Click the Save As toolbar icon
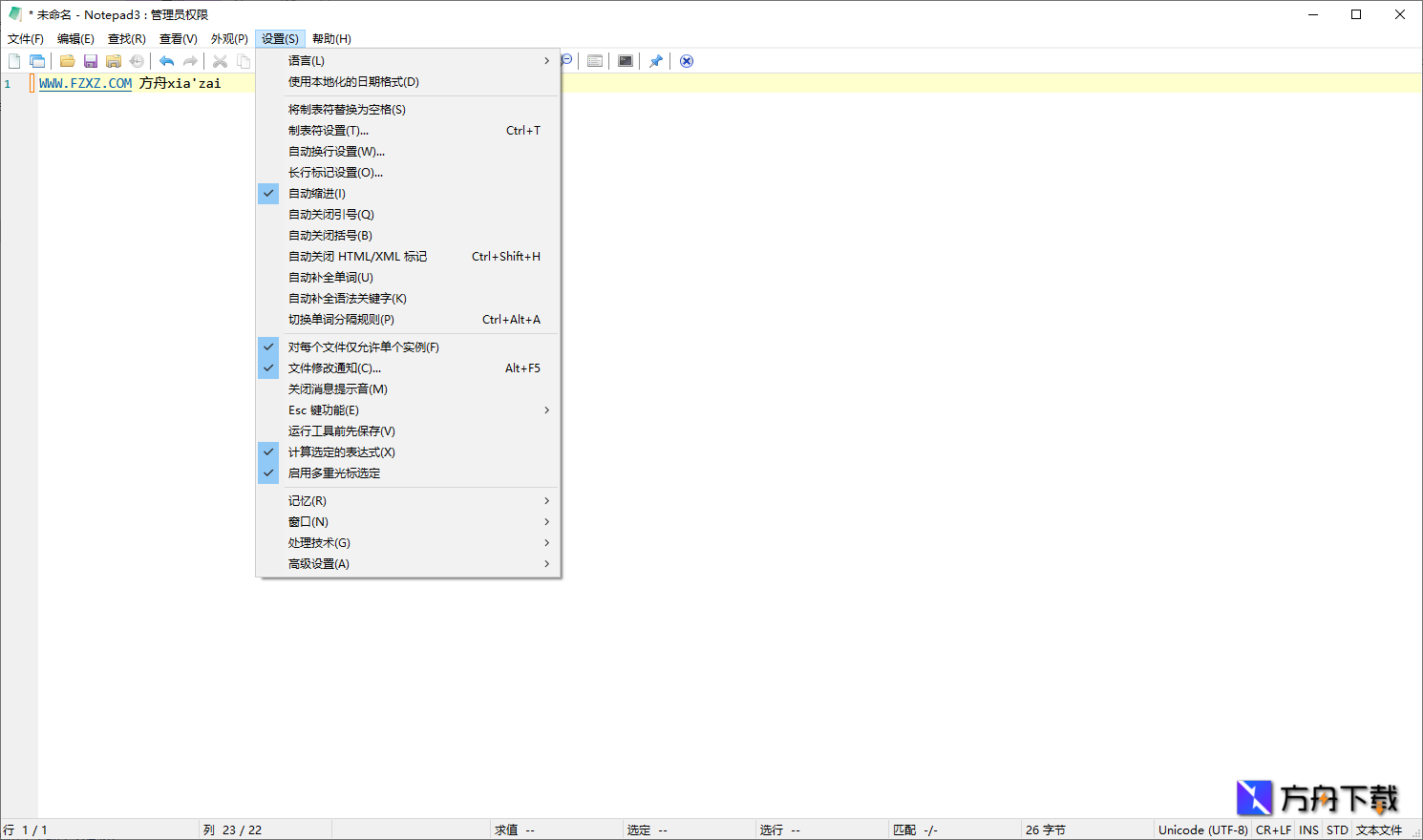This screenshot has width=1423, height=840. coord(113,60)
